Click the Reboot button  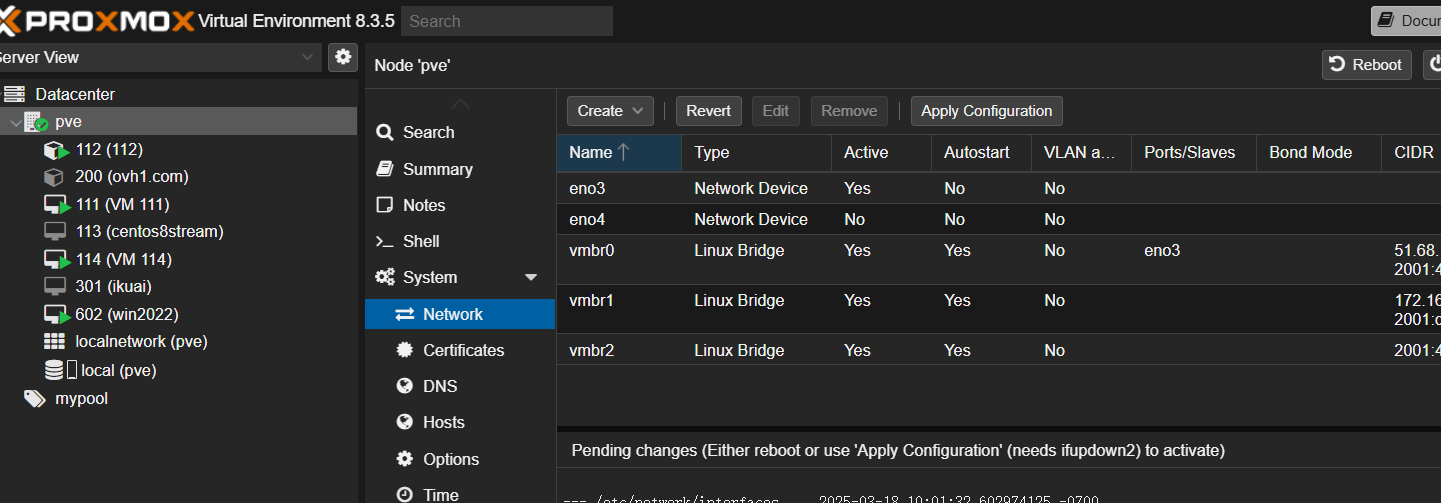1367,65
